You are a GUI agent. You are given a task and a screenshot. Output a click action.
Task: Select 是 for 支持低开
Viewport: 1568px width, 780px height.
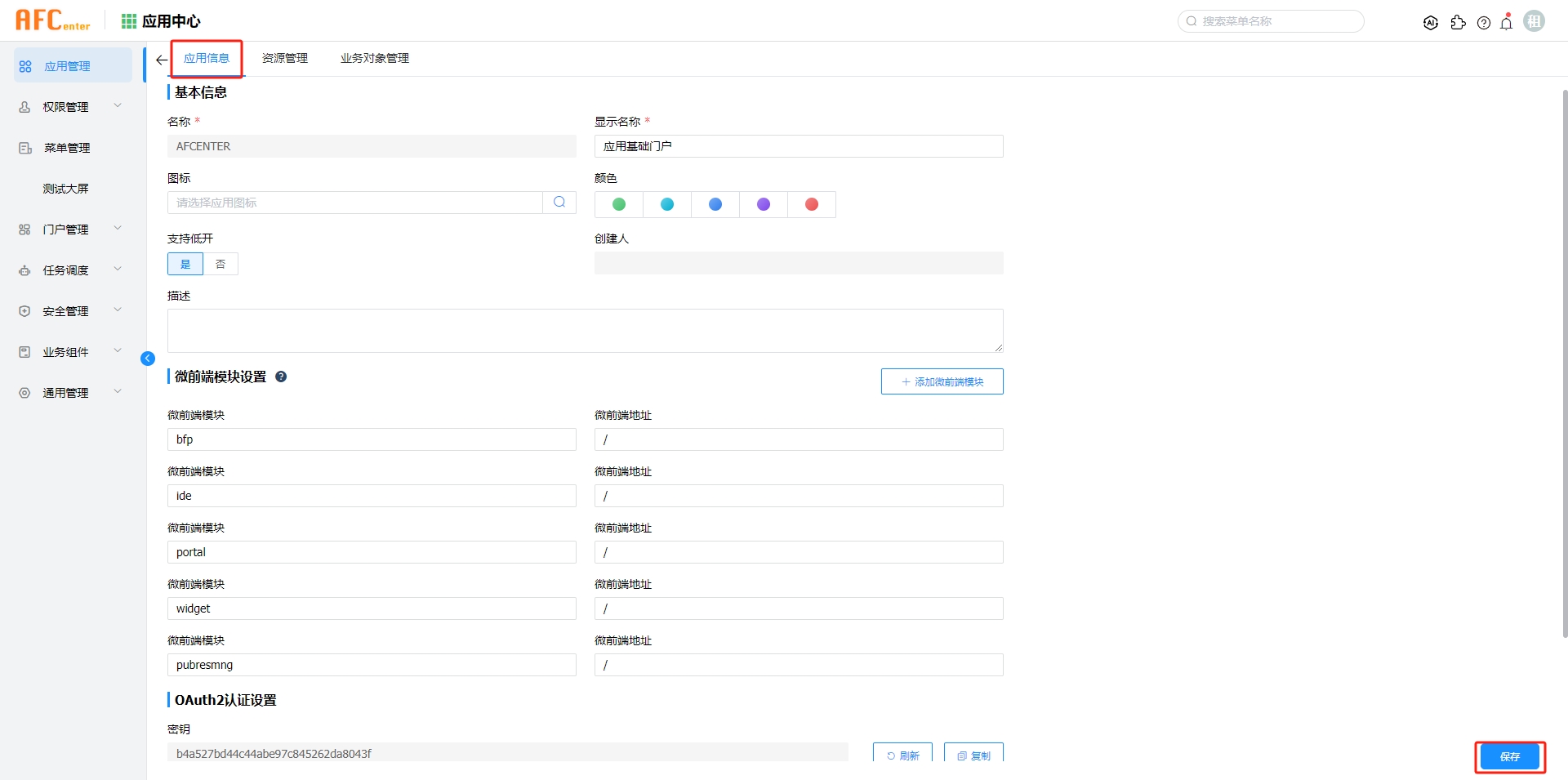(x=185, y=264)
